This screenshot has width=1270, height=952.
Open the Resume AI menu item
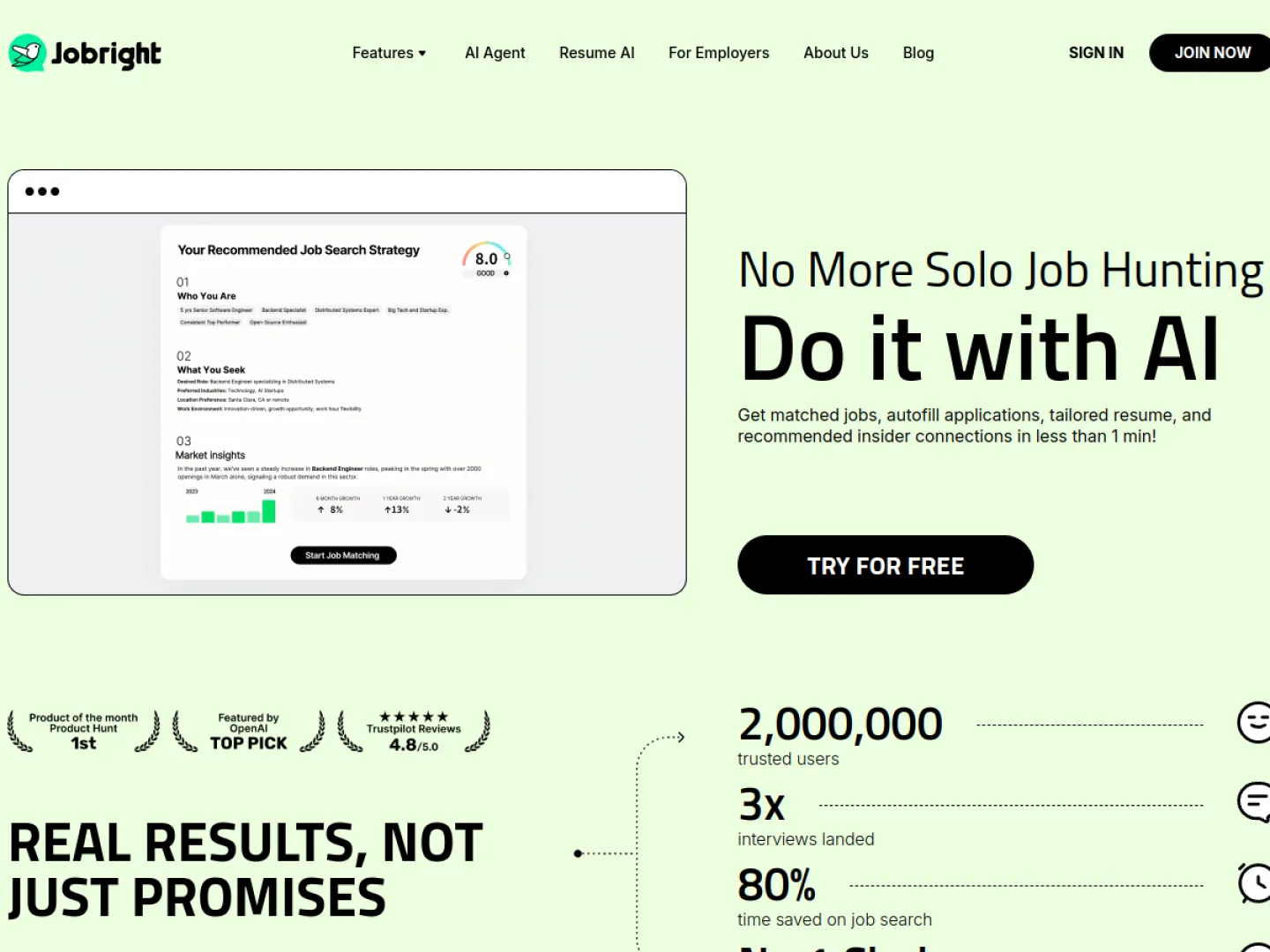(597, 53)
